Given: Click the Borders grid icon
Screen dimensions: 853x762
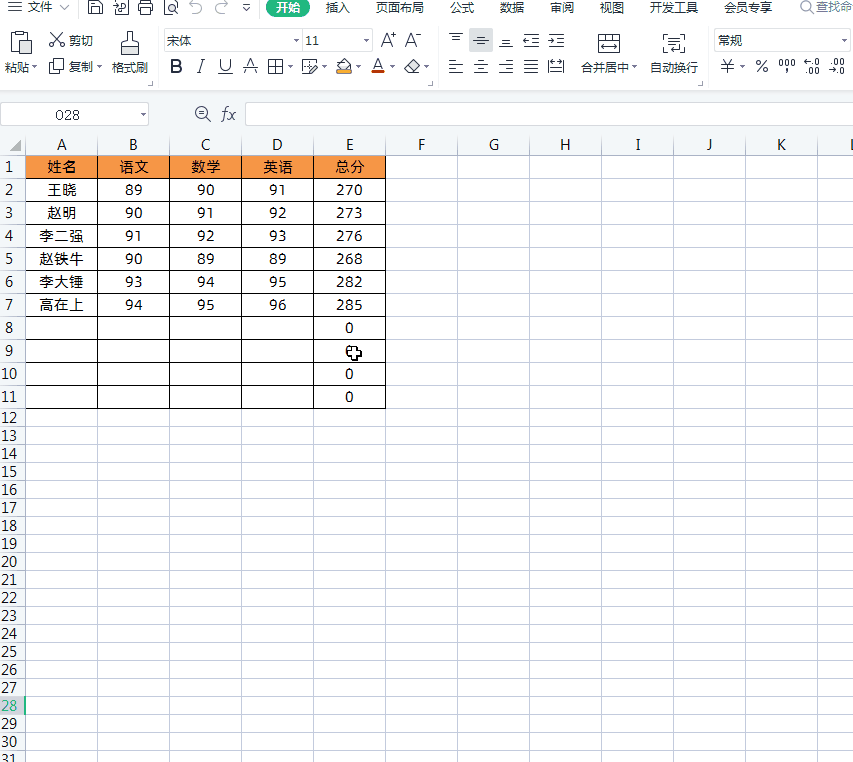Looking at the screenshot, I should pos(276,66).
